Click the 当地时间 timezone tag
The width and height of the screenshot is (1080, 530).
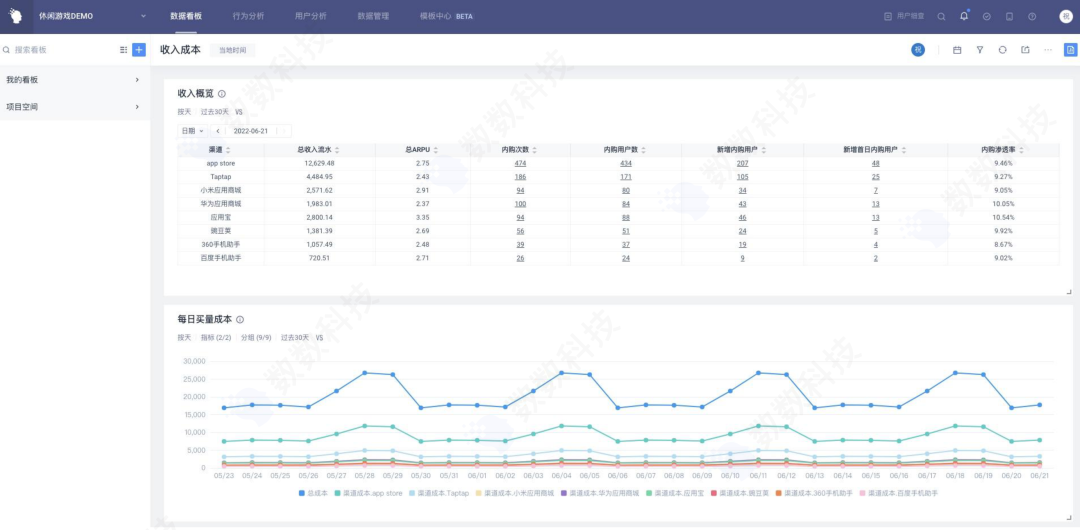coord(232,50)
